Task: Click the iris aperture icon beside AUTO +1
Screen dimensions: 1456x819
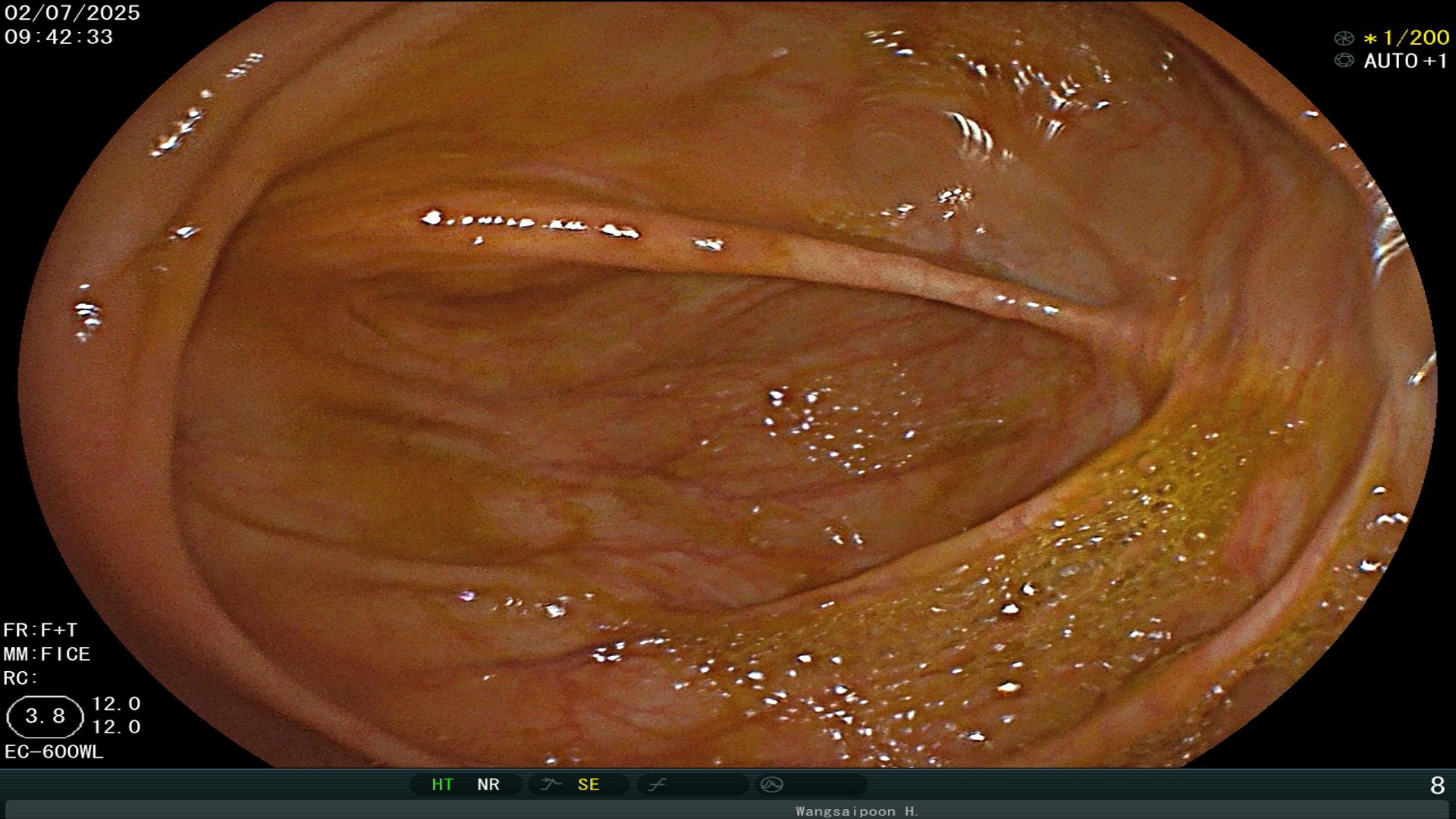Action: (1344, 61)
